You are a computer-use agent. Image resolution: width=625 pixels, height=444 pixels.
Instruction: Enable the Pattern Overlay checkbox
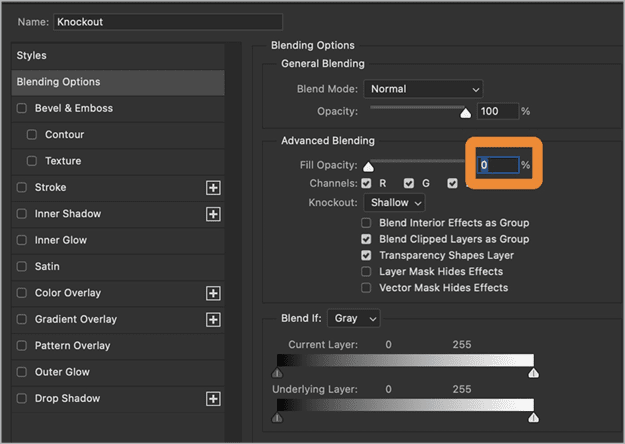click(x=22, y=346)
